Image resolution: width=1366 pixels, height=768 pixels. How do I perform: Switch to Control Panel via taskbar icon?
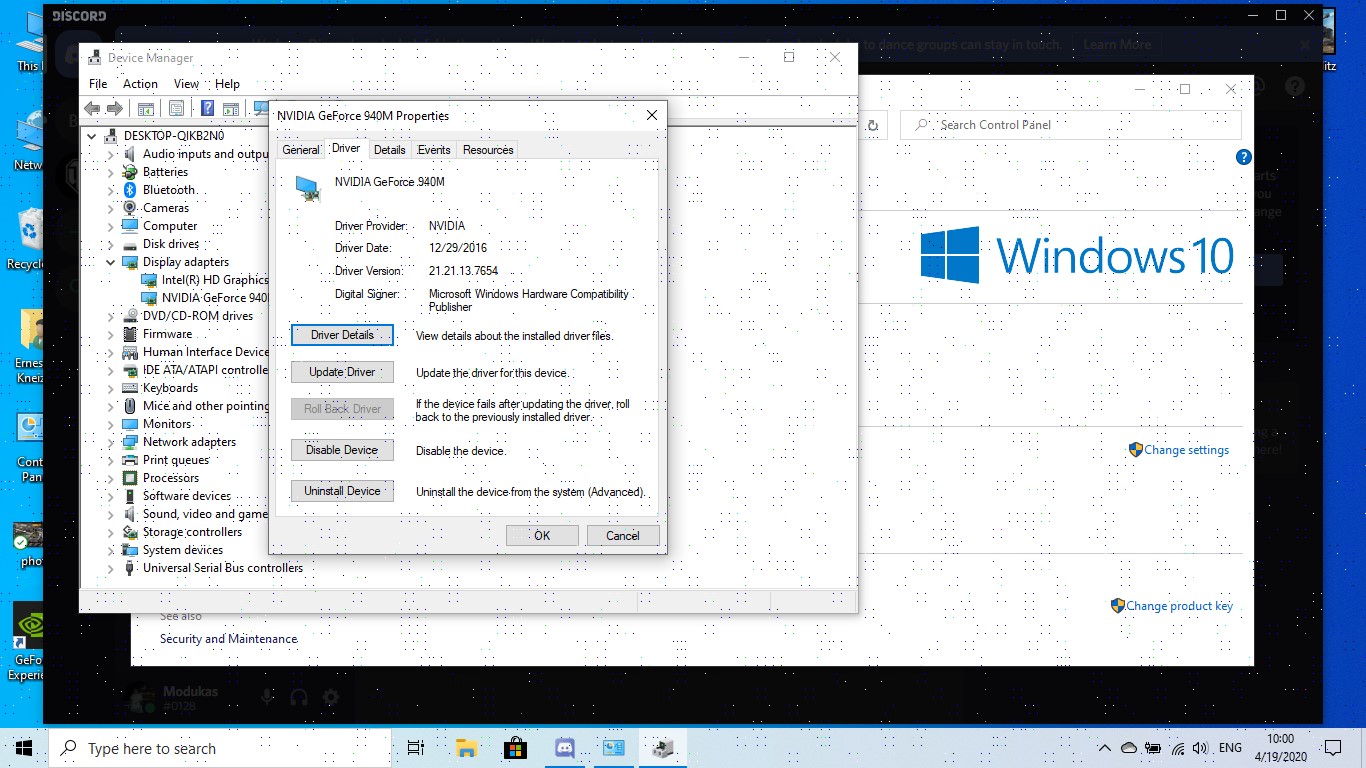pyautogui.click(x=613, y=748)
